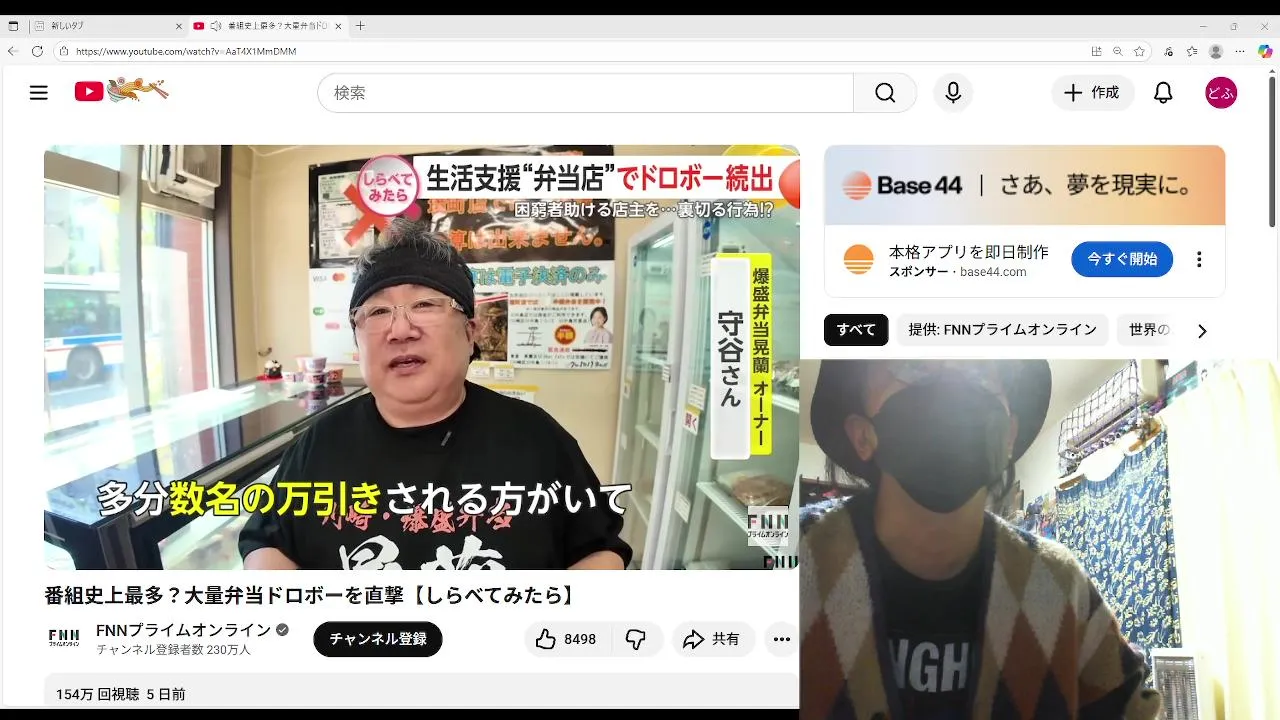
Task: Open the browser extensions icon
Action: tap(1168, 51)
